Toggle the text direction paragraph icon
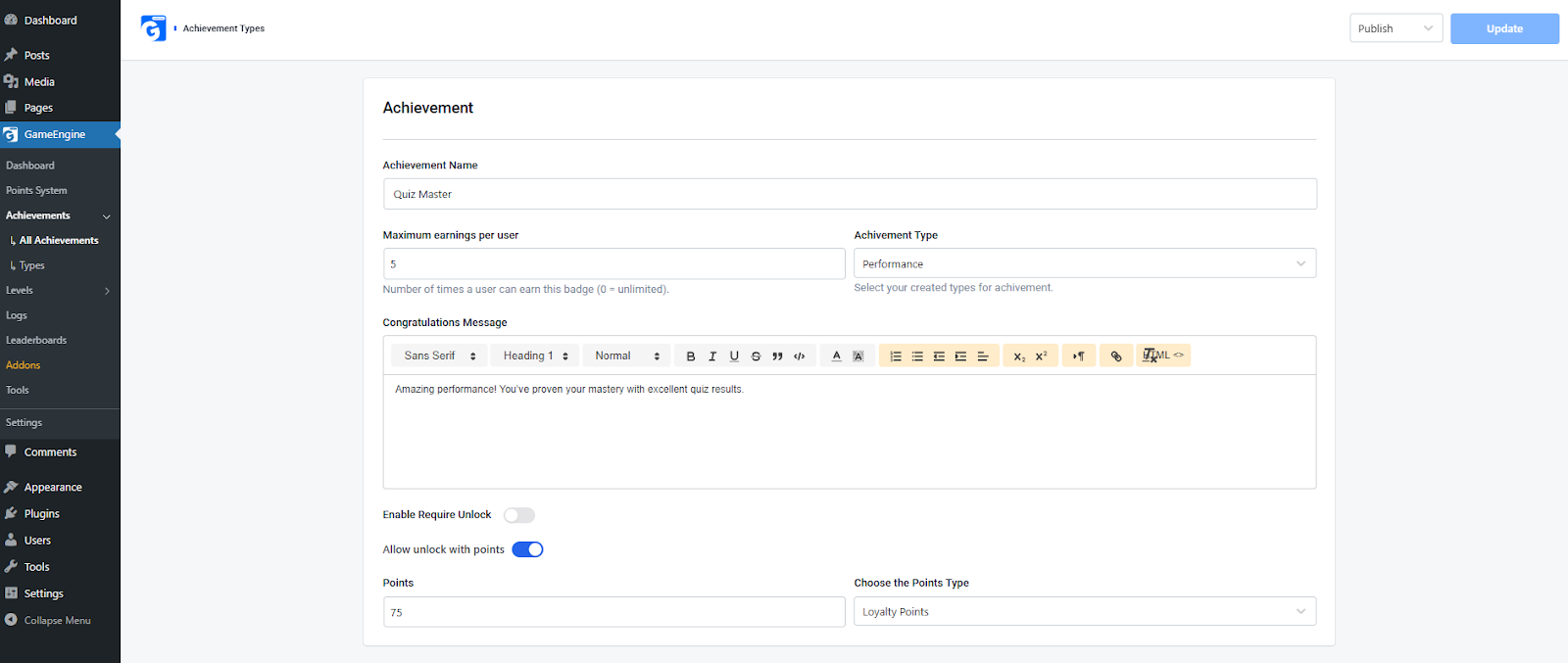Screen dimensions: 1568x663 tap(1078, 356)
